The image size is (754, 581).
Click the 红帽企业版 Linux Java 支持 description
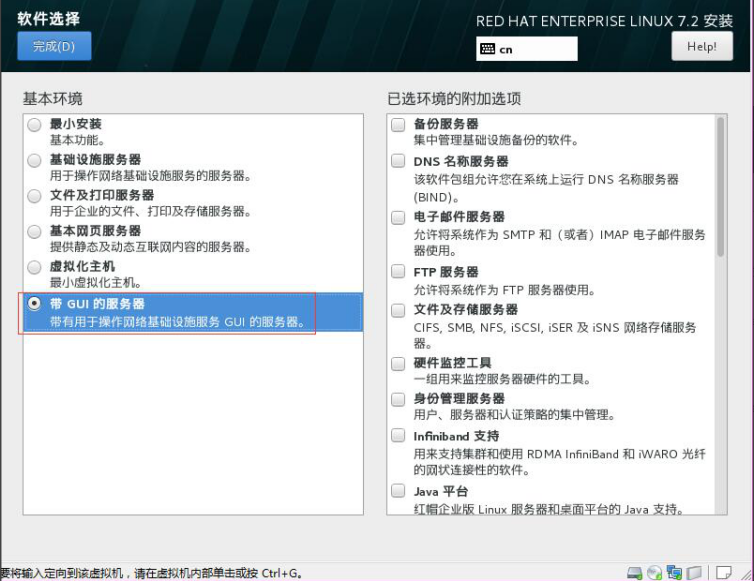click(x=549, y=509)
